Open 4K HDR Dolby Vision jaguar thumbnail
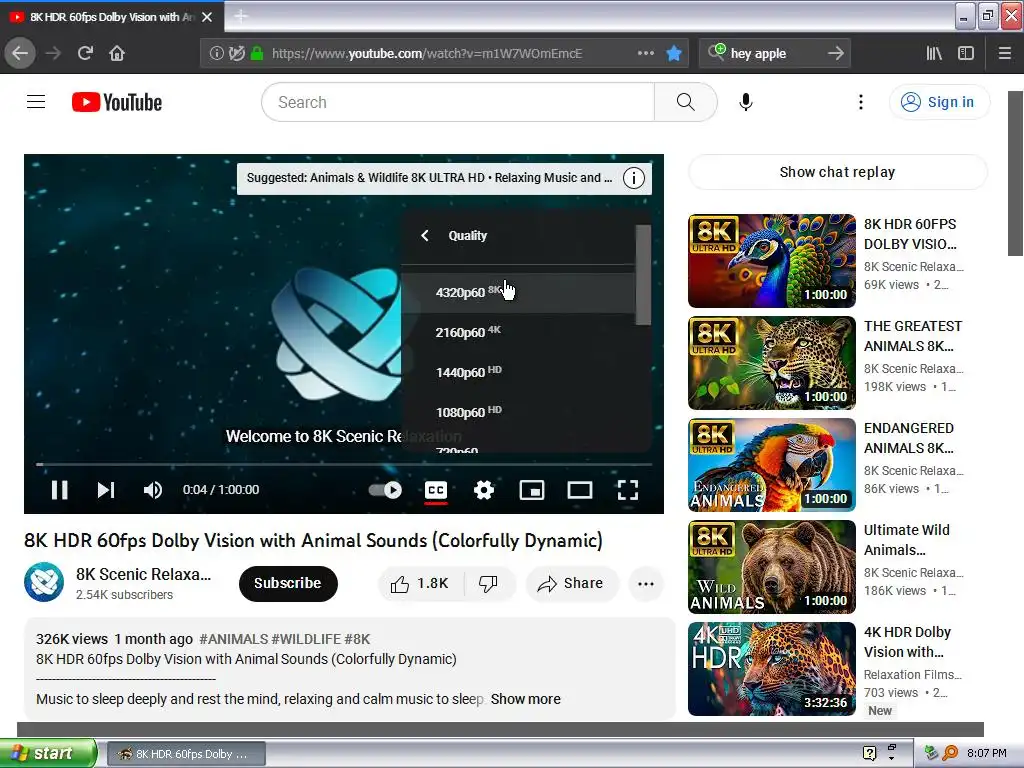1024x768 pixels. click(771, 668)
